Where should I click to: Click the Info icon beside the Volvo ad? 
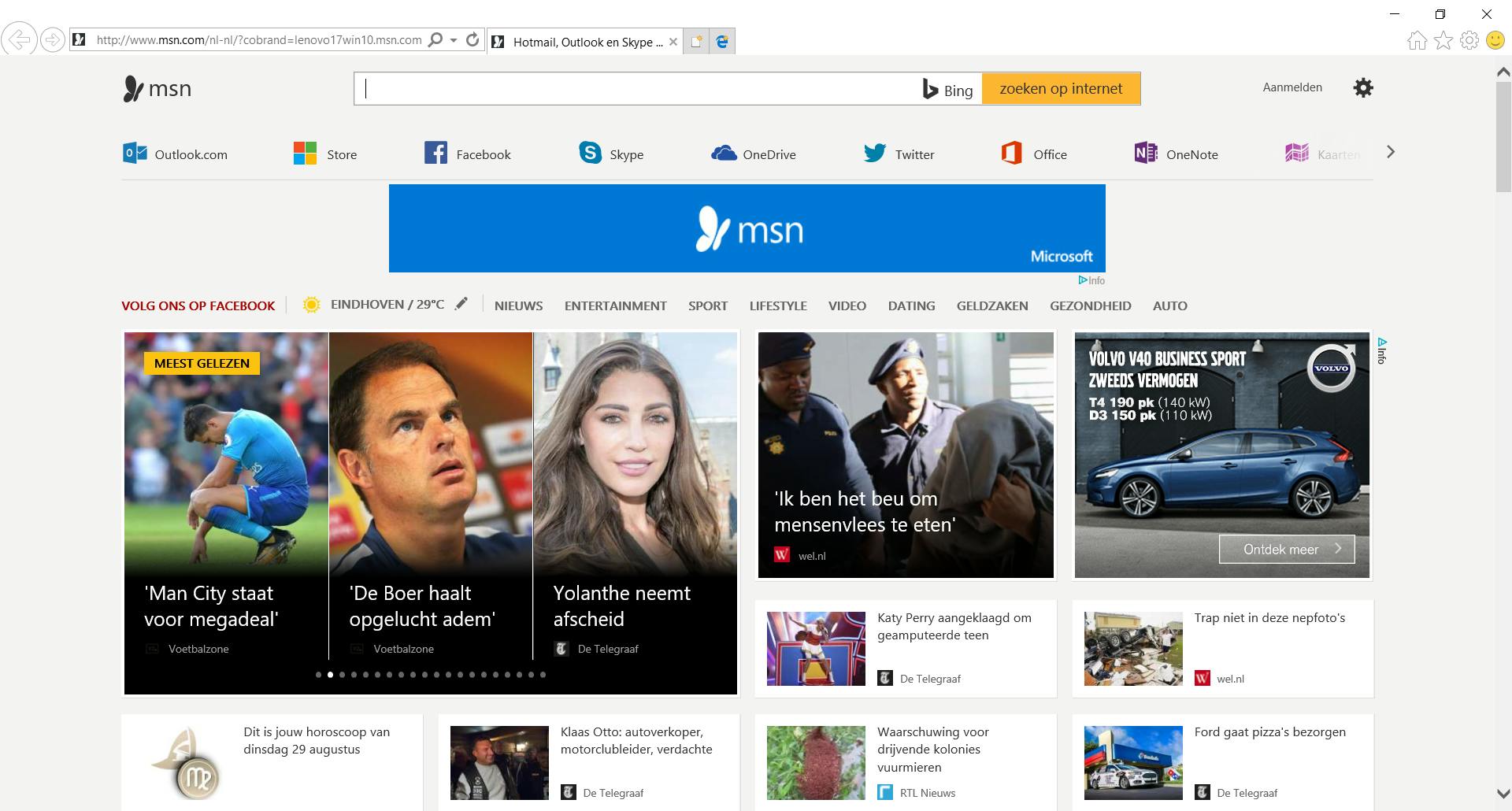pos(1382,351)
